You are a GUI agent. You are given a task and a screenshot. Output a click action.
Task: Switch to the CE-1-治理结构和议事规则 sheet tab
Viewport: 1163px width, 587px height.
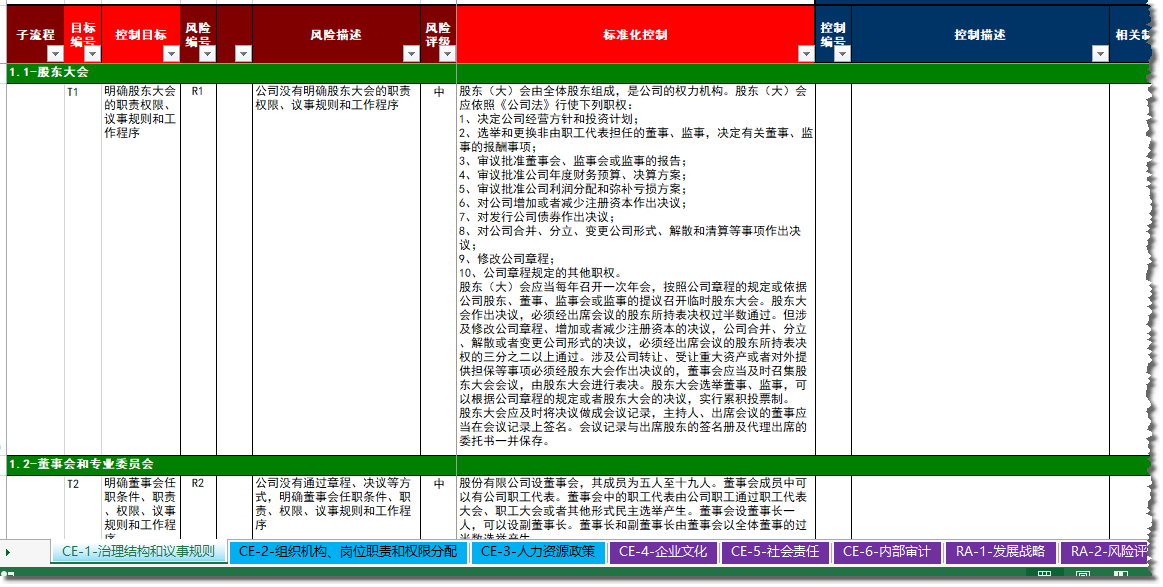139,551
